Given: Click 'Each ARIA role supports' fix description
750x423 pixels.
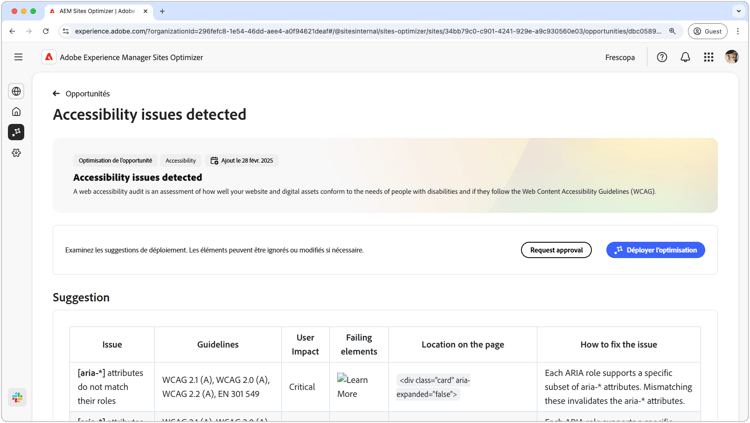Looking at the screenshot, I should click(618, 387).
